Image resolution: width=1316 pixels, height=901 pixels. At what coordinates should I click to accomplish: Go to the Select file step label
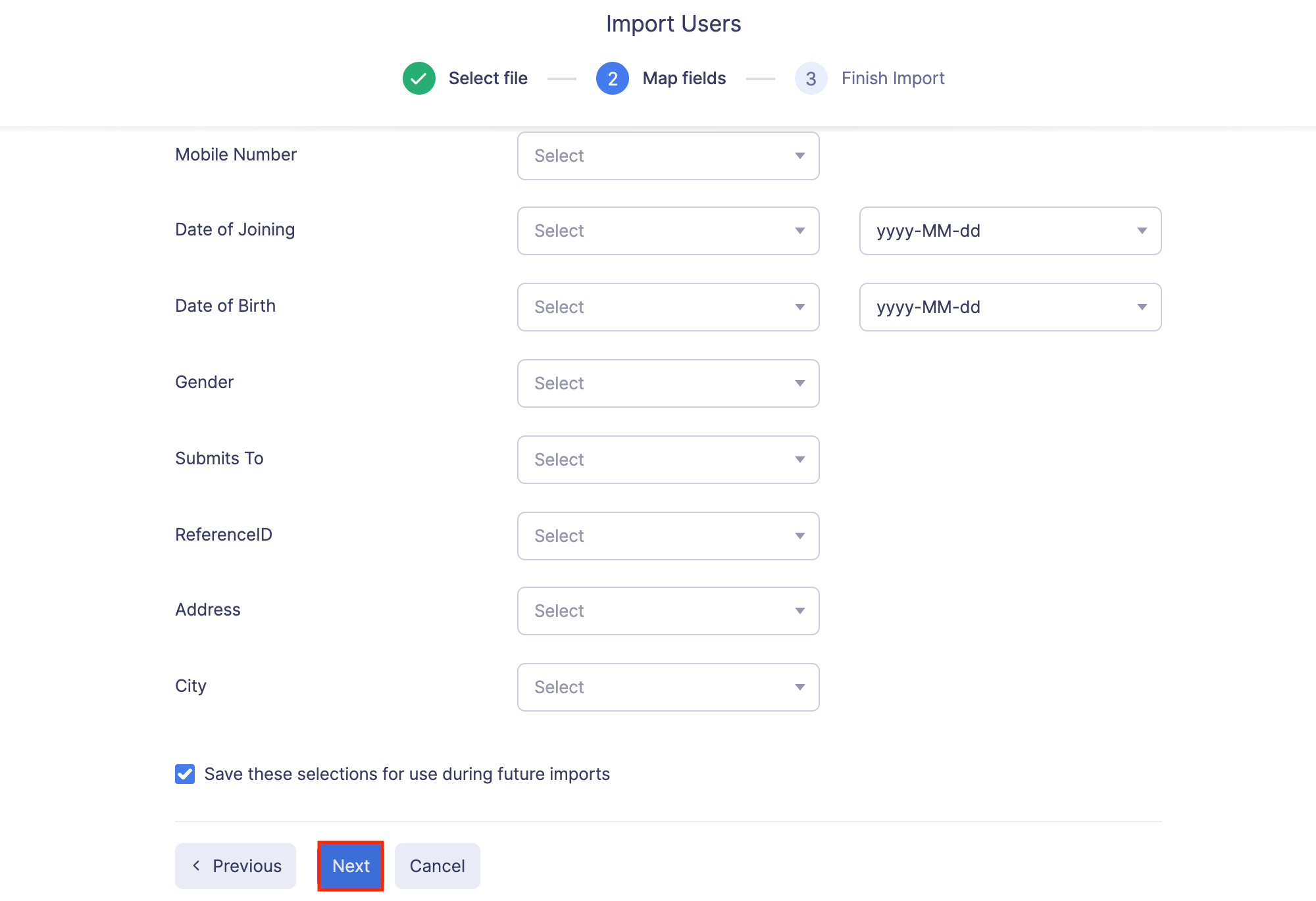click(x=488, y=78)
